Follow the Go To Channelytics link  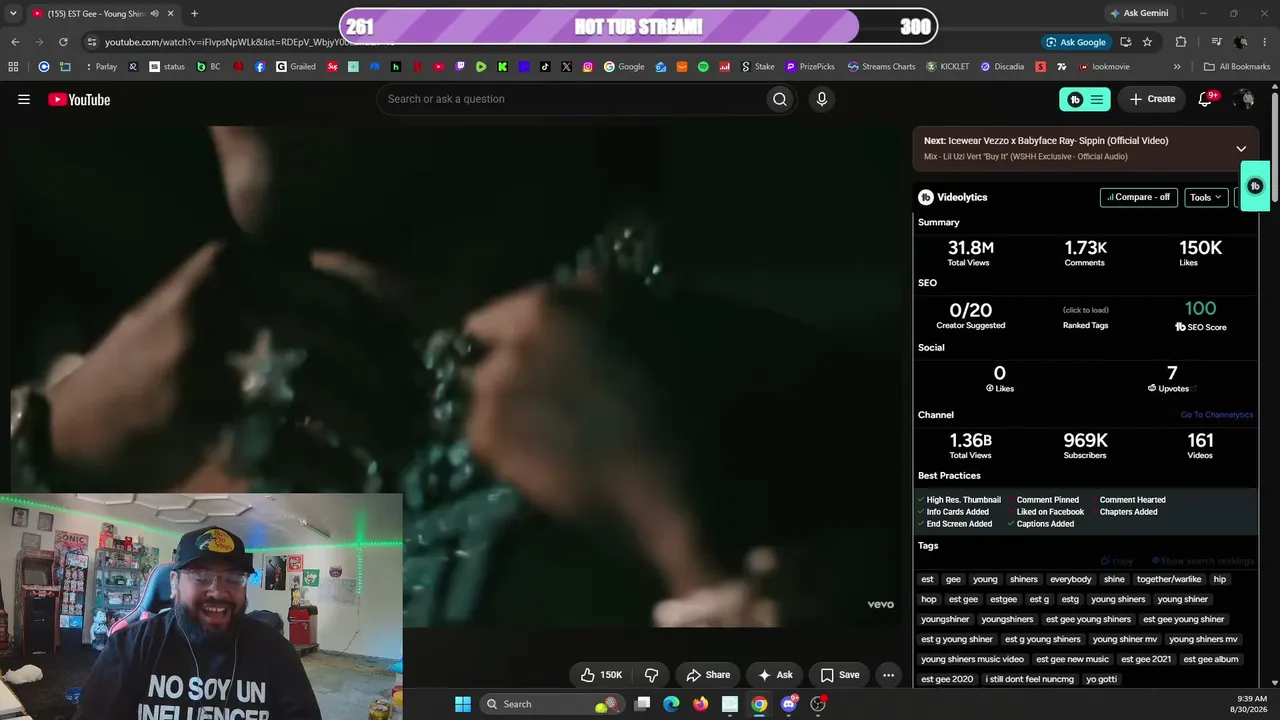click(1217, 415)
